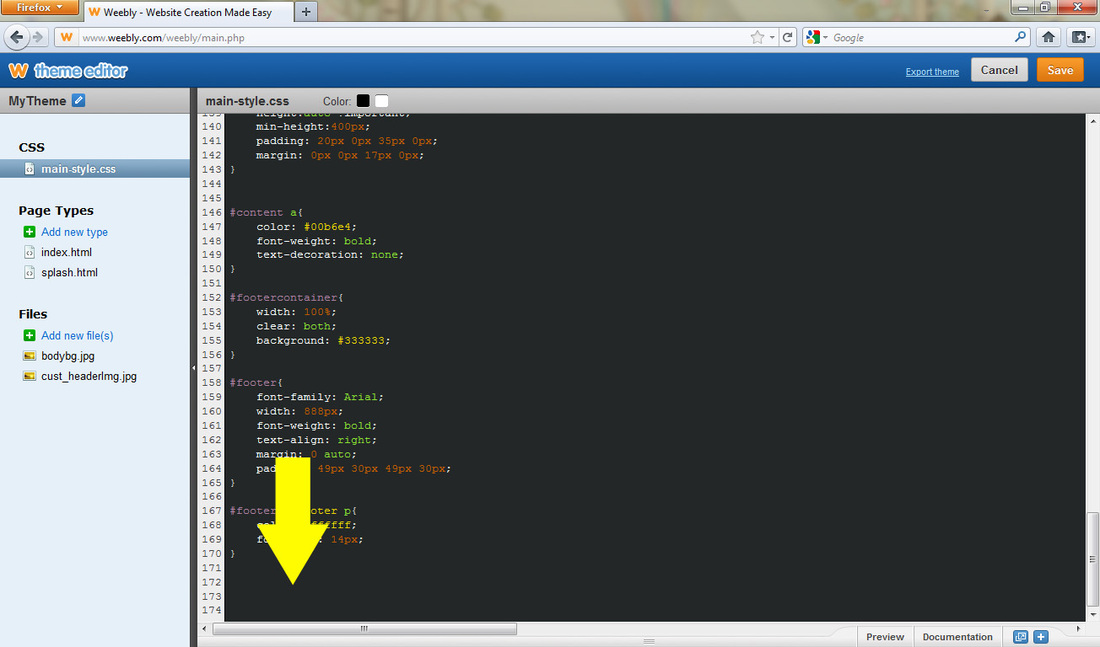
Task: Collapse the sidebar using the divider arrow
Action: coord(193,369)
